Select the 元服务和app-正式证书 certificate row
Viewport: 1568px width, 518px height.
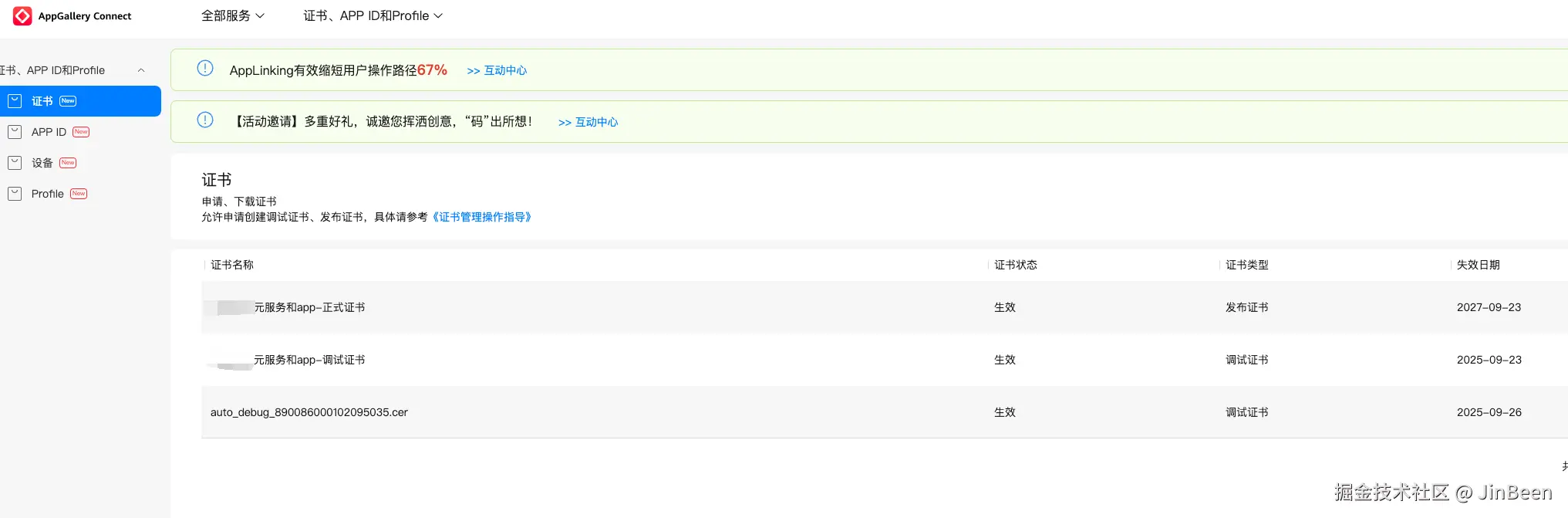[x=309, y=307]
